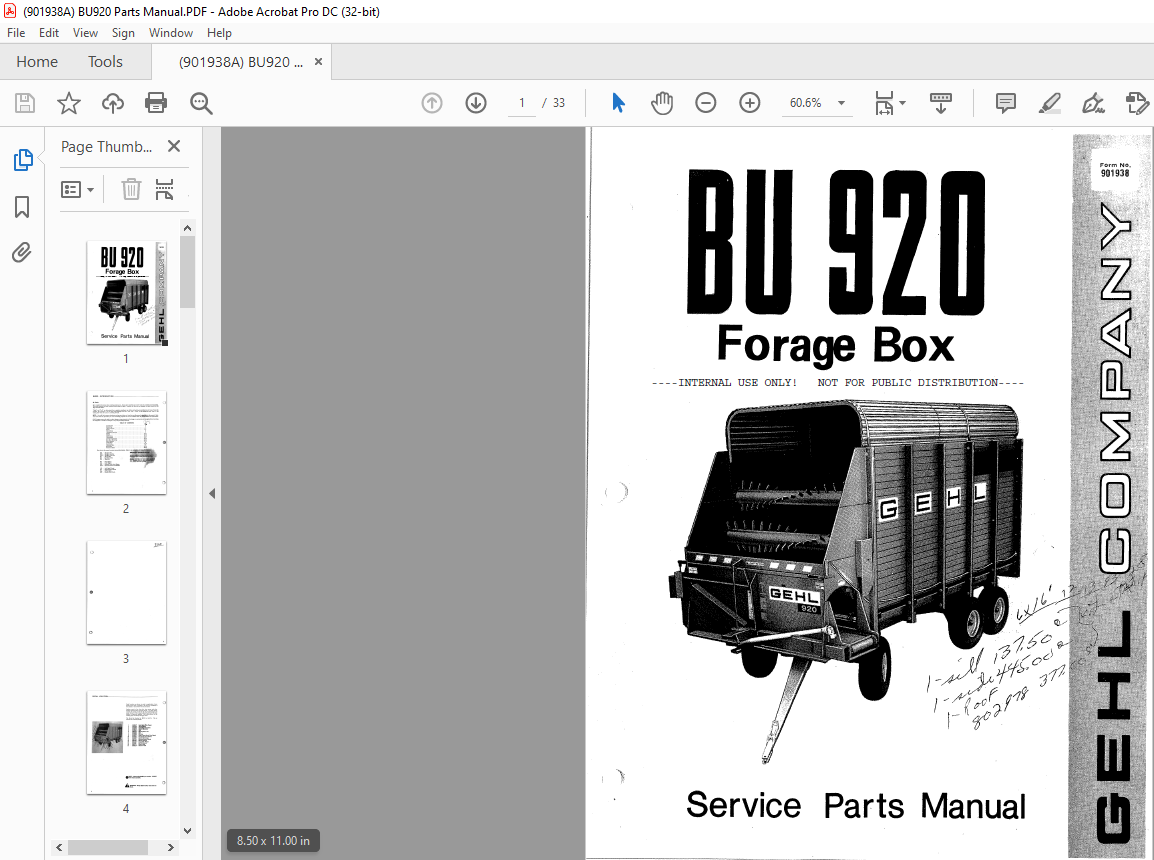The width and height of the screenshot is (1154, 860).
Task: Open the Sign menu
Action: pyautogui.click(x=123, y=32)
